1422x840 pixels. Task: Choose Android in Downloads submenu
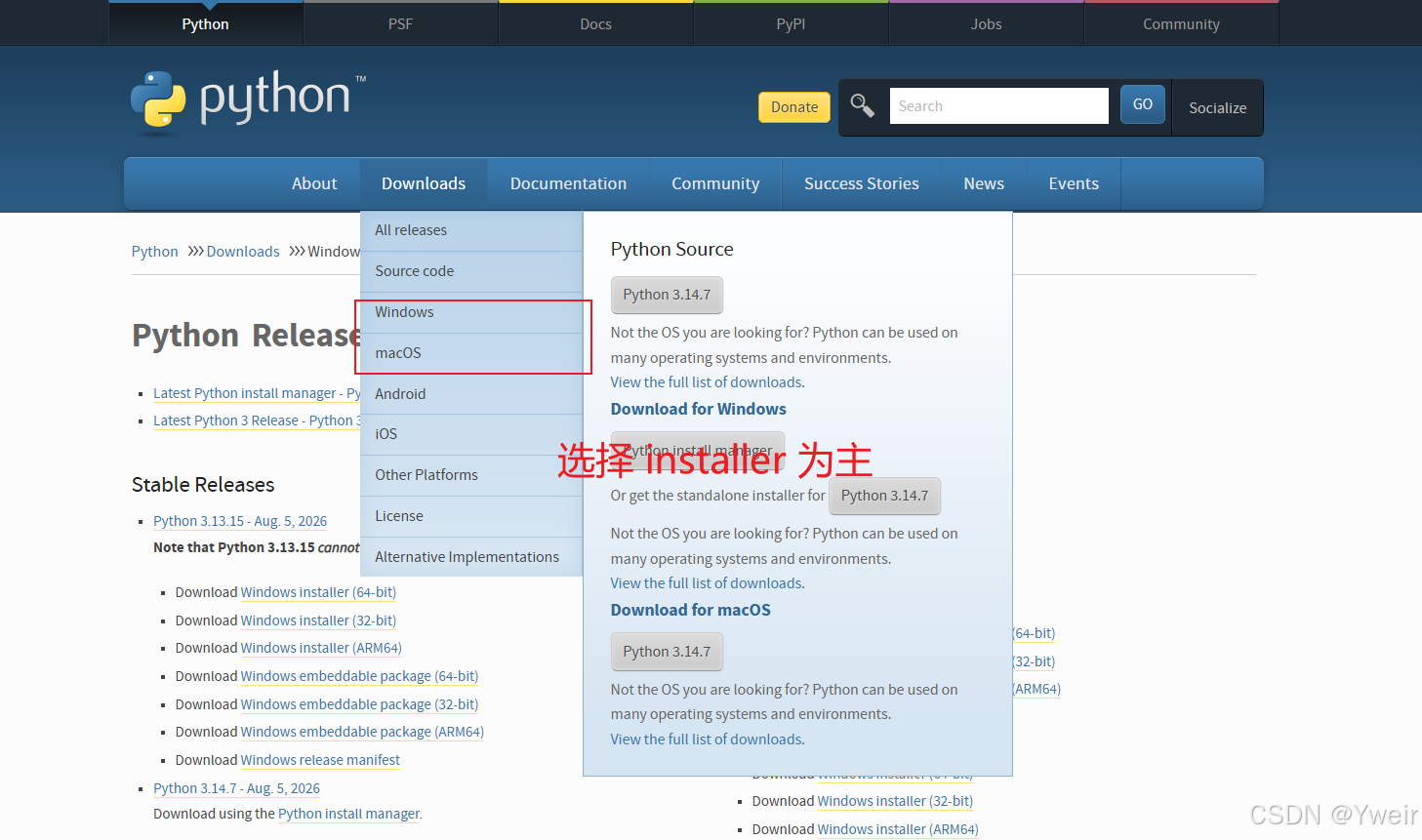click(x=471, y=394)
